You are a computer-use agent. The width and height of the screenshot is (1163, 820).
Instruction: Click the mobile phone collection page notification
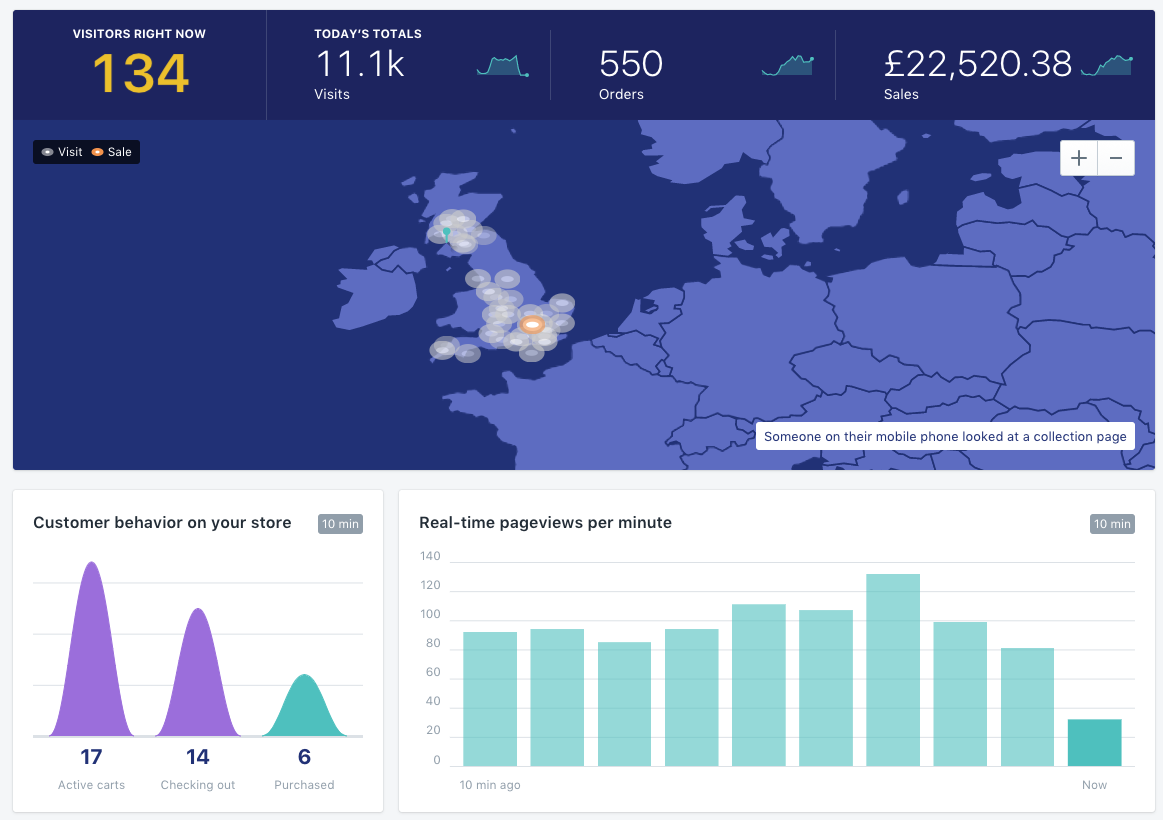click(x=945, y=436)
